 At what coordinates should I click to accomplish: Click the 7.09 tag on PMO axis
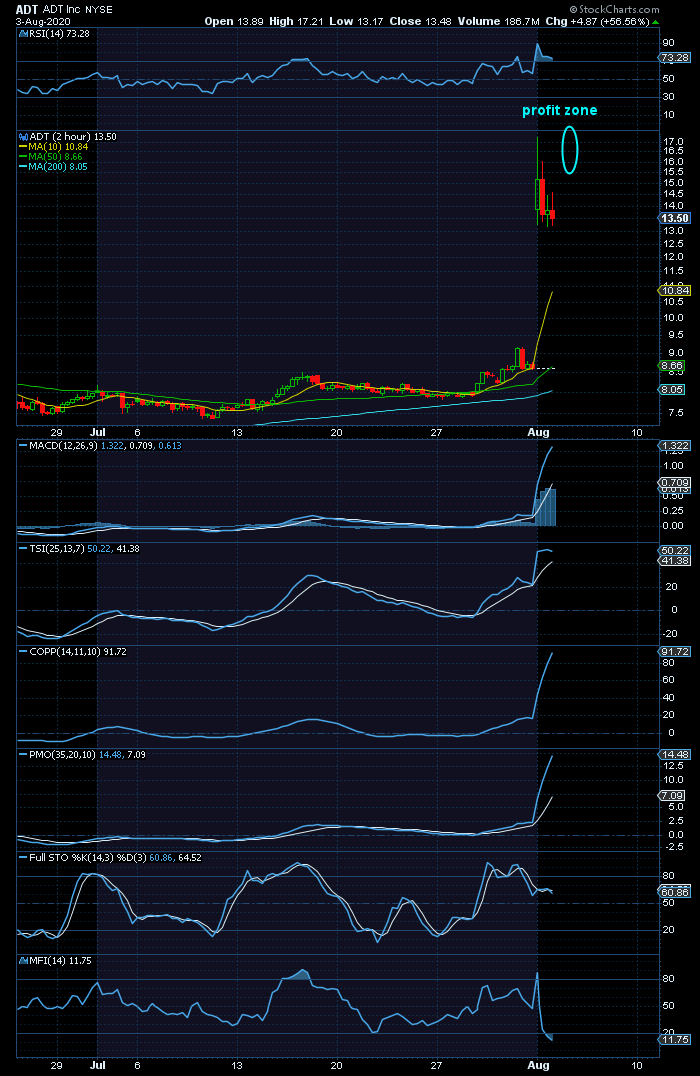pyautogui.click(x=673, y=795)
